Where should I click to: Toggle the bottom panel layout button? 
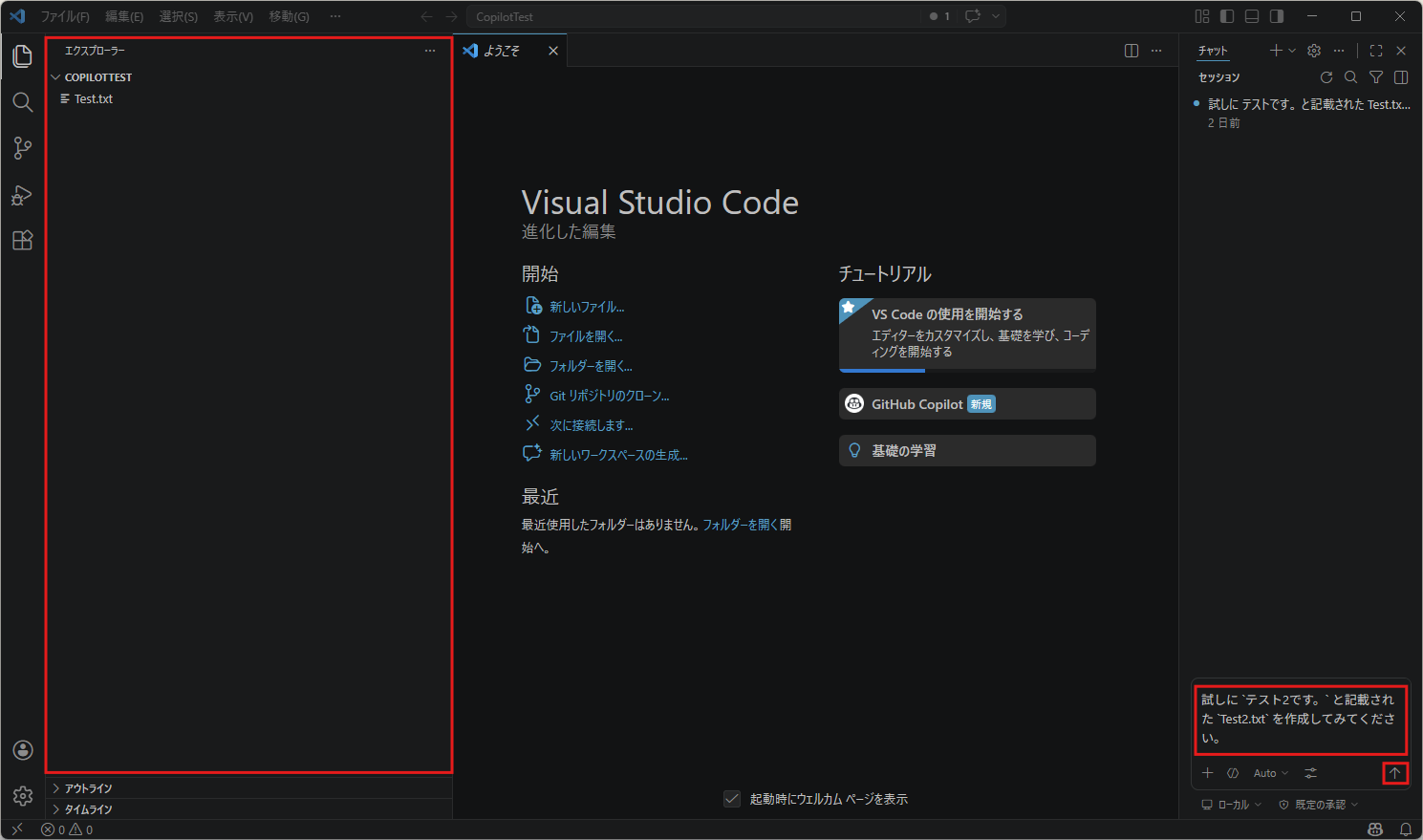[x=1252, y=16]
